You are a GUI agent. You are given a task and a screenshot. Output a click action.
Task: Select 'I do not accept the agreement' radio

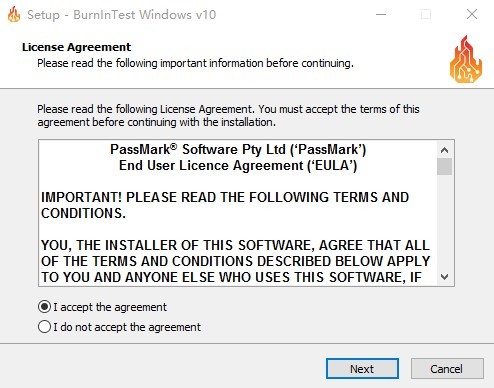coord(44,327)
